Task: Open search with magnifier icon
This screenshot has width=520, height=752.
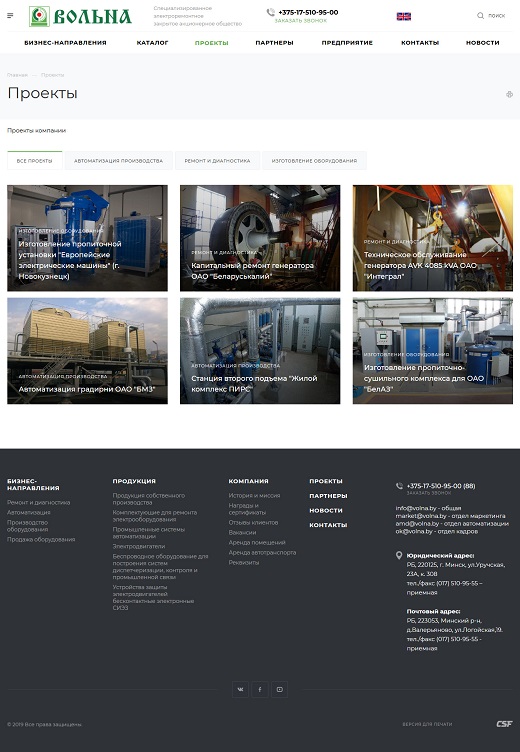Action: (x=480, y=16)
